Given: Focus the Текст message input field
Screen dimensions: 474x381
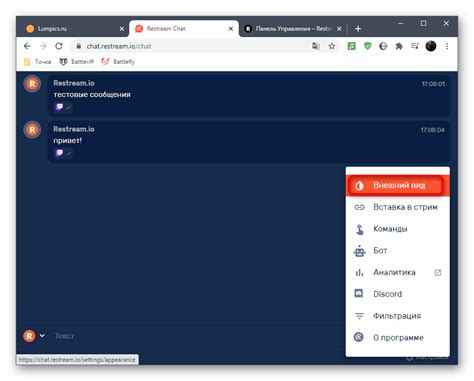Looking at the screenshot, I should pos(197,336).
